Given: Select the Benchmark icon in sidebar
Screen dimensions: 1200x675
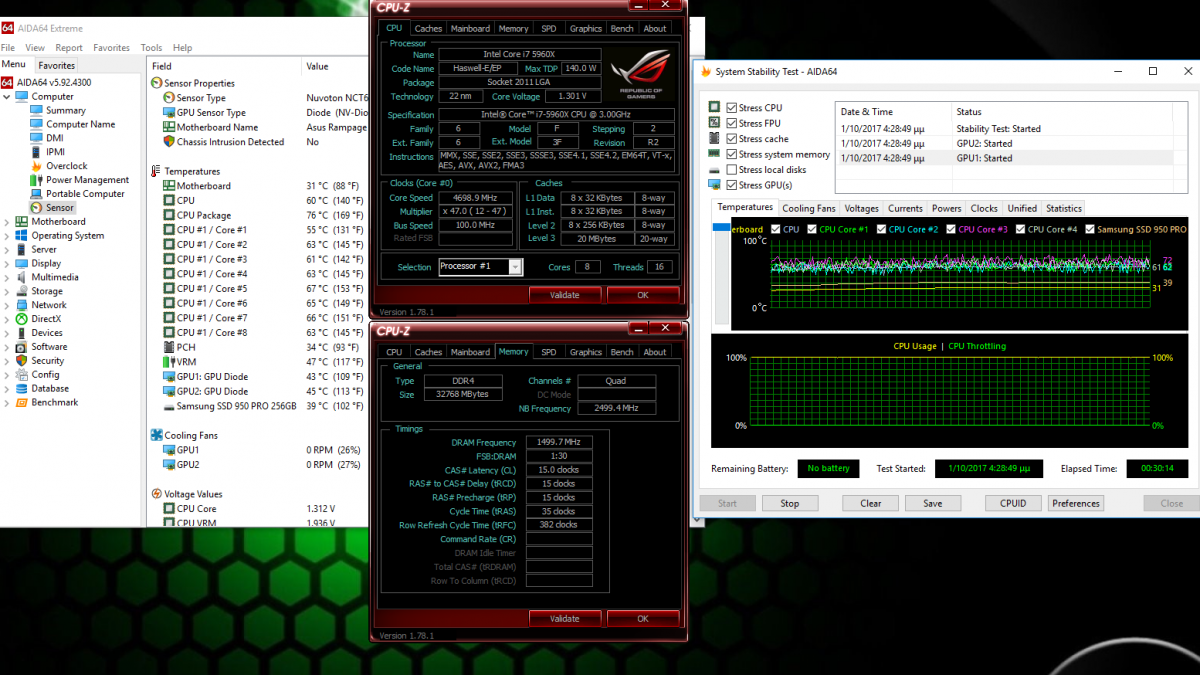Looking at the screenshot, I should click(x=21, y=403).
